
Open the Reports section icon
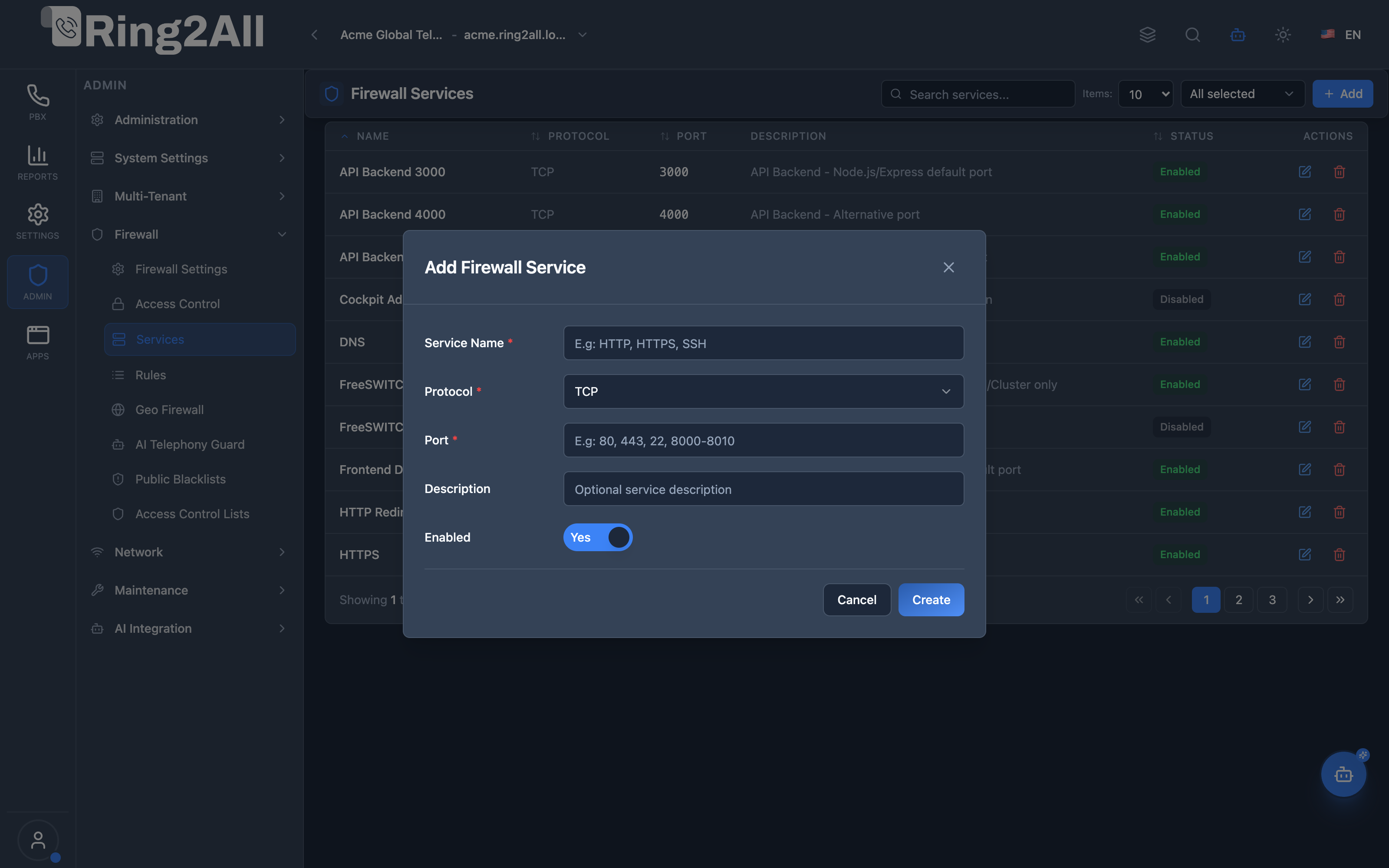(x=37, y=162)
